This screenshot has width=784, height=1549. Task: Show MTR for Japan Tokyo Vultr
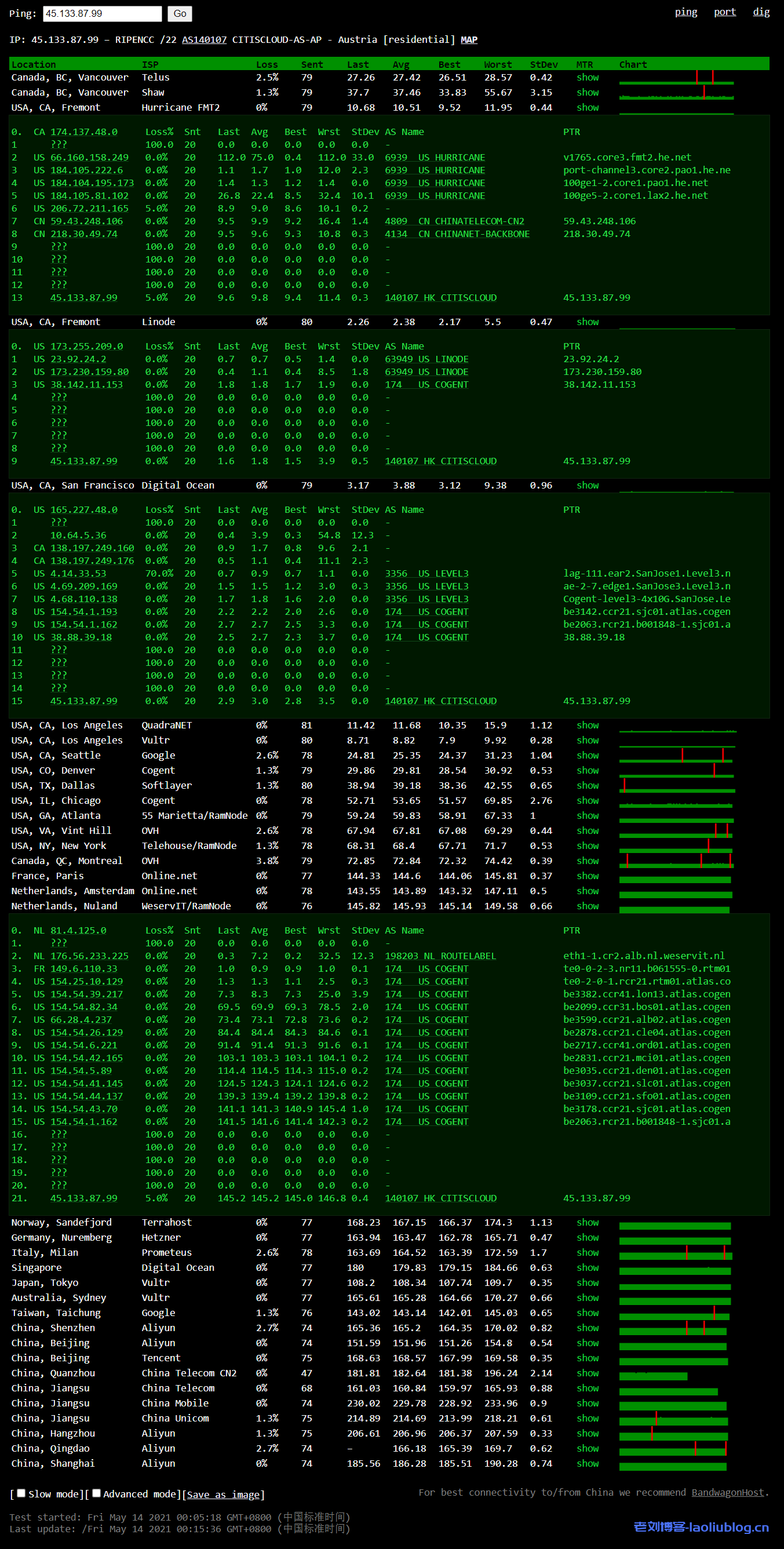(588, 1282)
